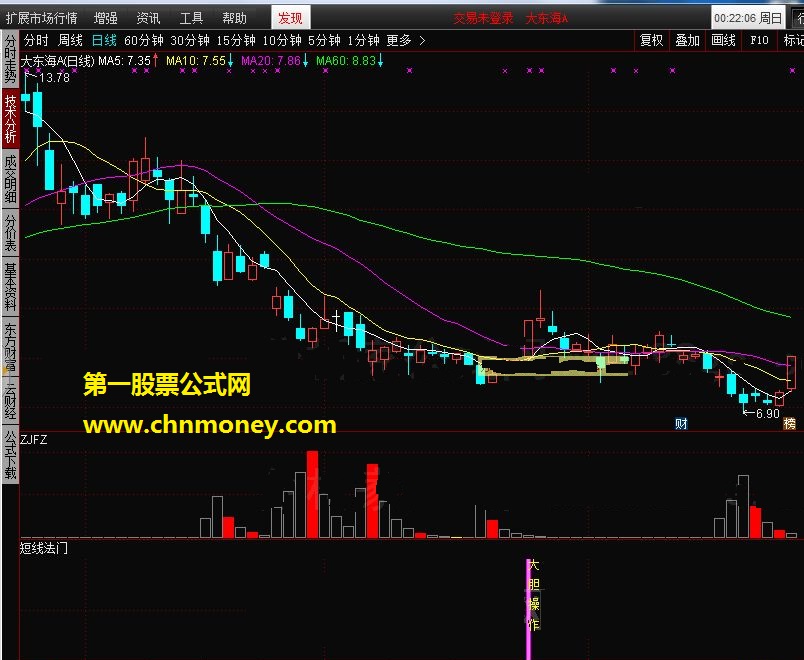Select the 日线 daily chart period
This screenshot has width=804, height=660.
[x=104, y=40]
